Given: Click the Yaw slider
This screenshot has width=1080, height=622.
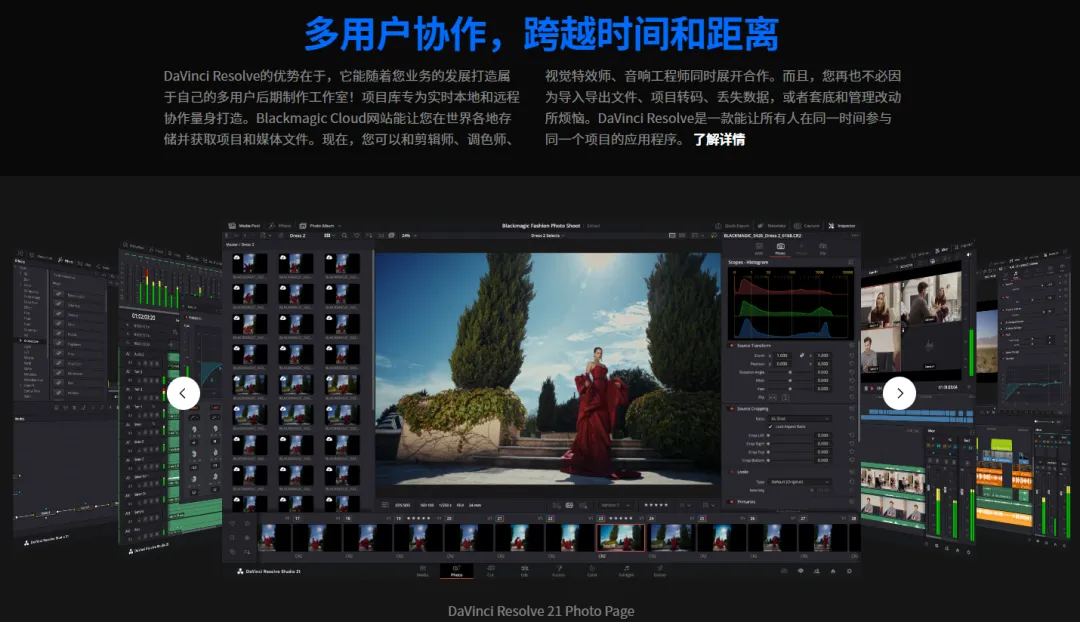Looking at the screenshot, I should tap(790, 388).
